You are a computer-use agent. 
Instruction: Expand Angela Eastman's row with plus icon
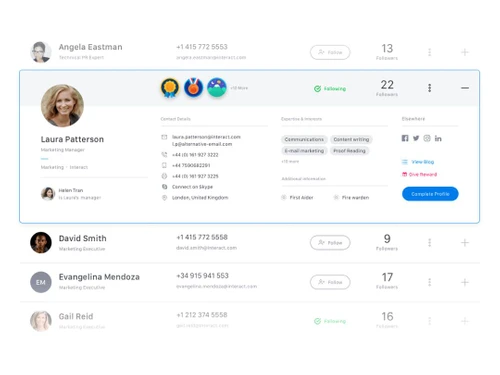pyautogui.click(x=465, y=52)
